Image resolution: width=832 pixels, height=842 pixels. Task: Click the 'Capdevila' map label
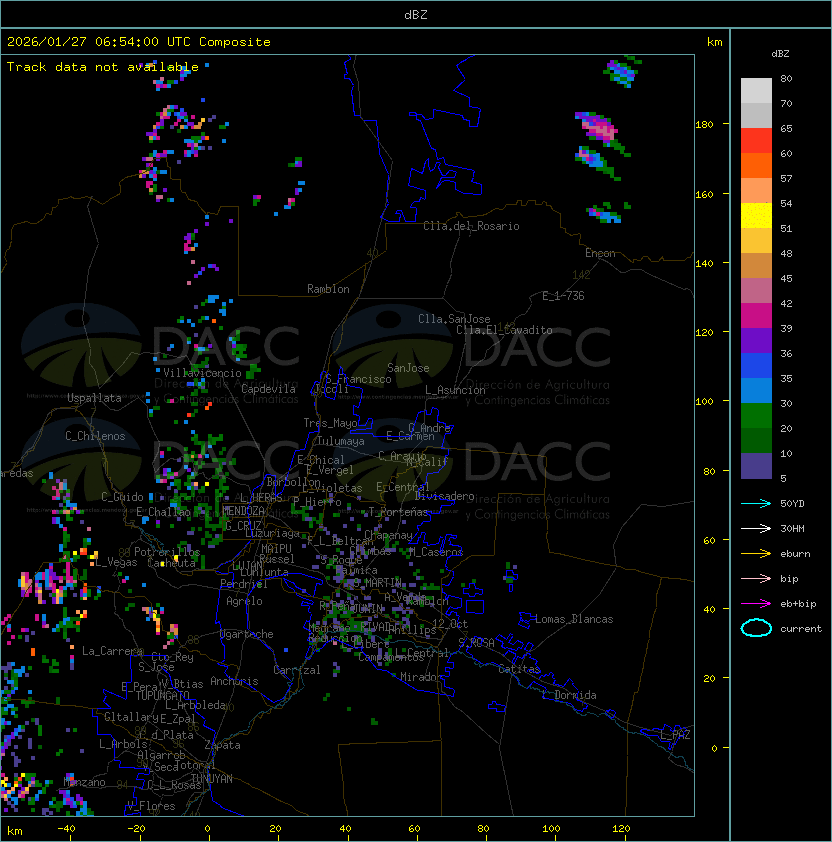pyautogui.click(x=269, y=389)
